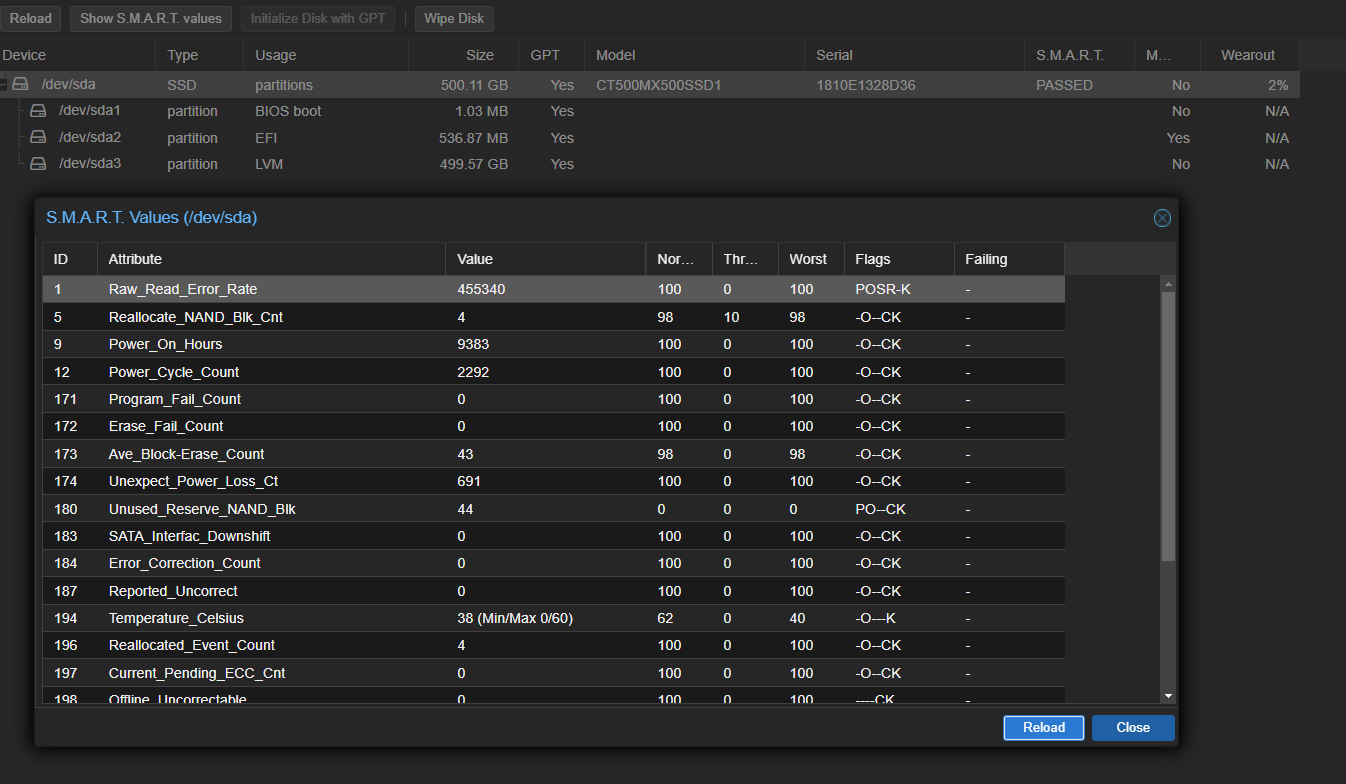Click the Reload button in the top toolbar
This screenshot has width=1346, height=784.
click(31, 19)
